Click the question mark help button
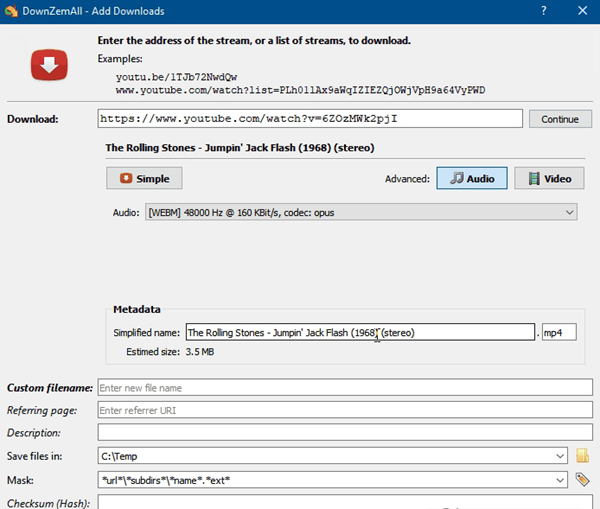 (x=544, y=10)
